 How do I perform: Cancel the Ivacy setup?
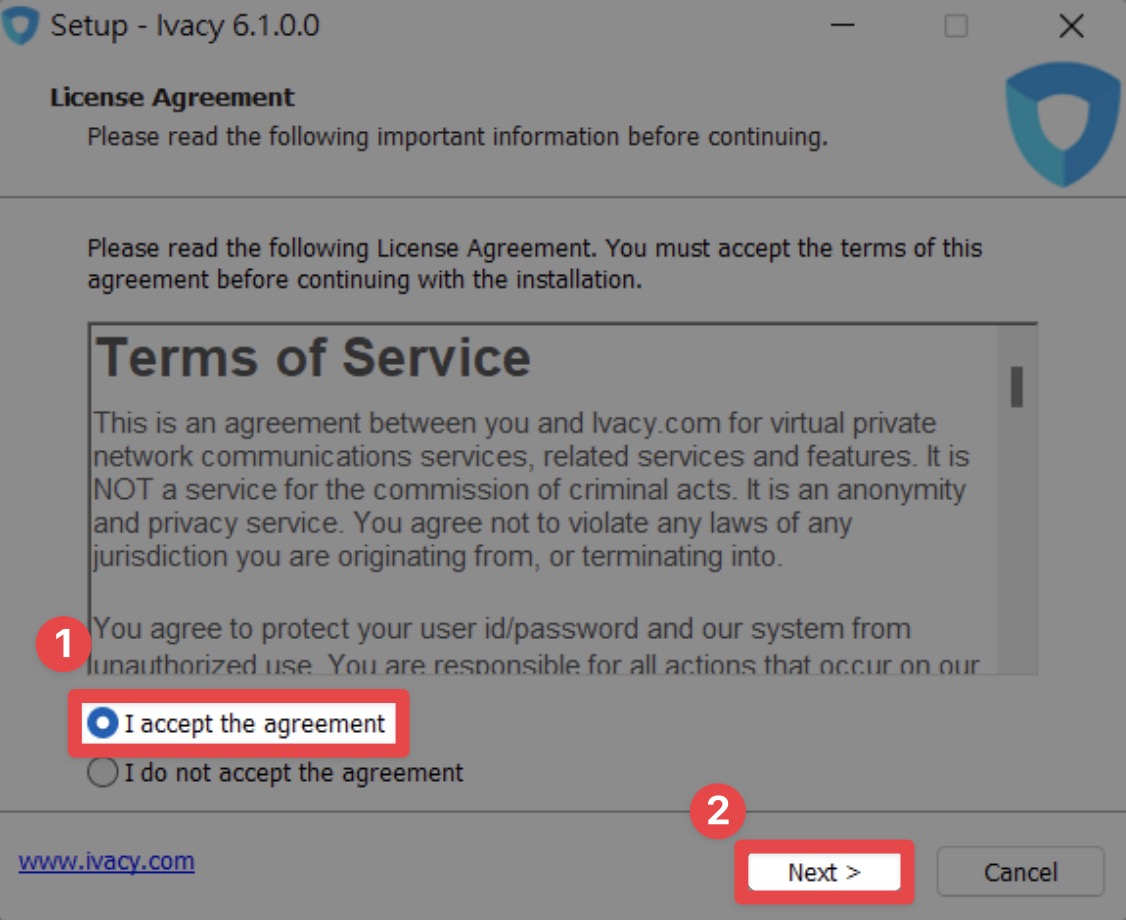point(1020,872)
